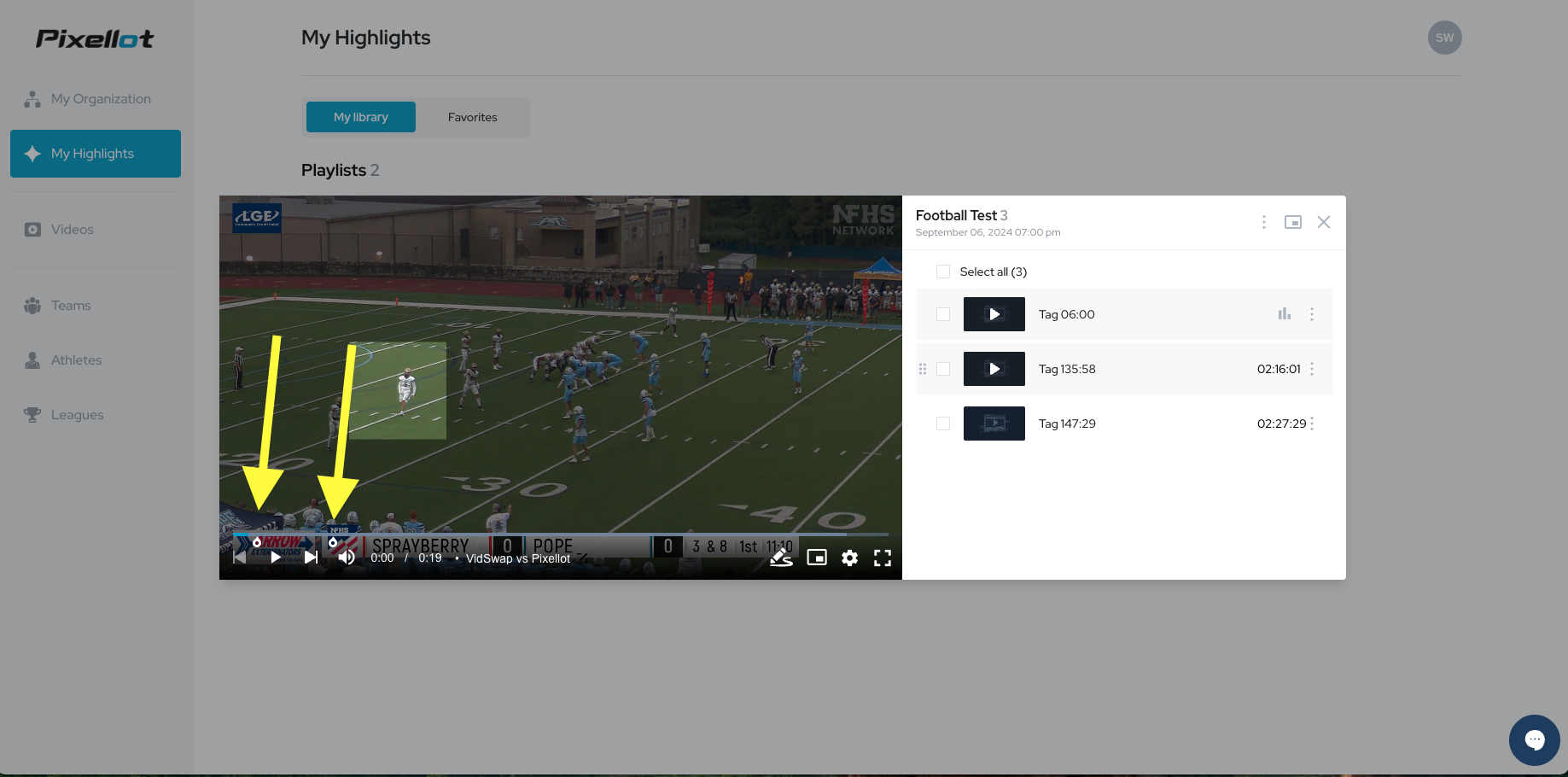The height and width of the screenshot is (777, 1568).
Task: Open more options for Tag 147:29
Action: point(1312,424)
